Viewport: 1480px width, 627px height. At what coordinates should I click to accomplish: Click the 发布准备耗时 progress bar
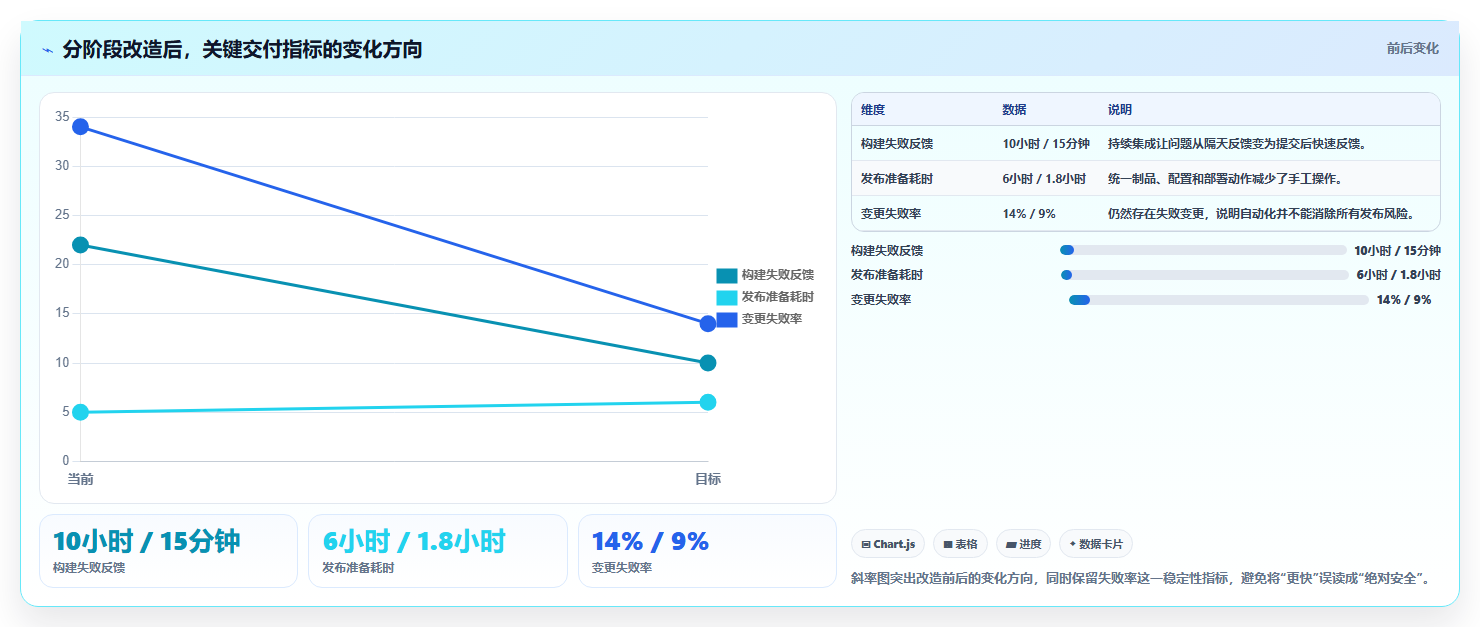click(1204, 275)
